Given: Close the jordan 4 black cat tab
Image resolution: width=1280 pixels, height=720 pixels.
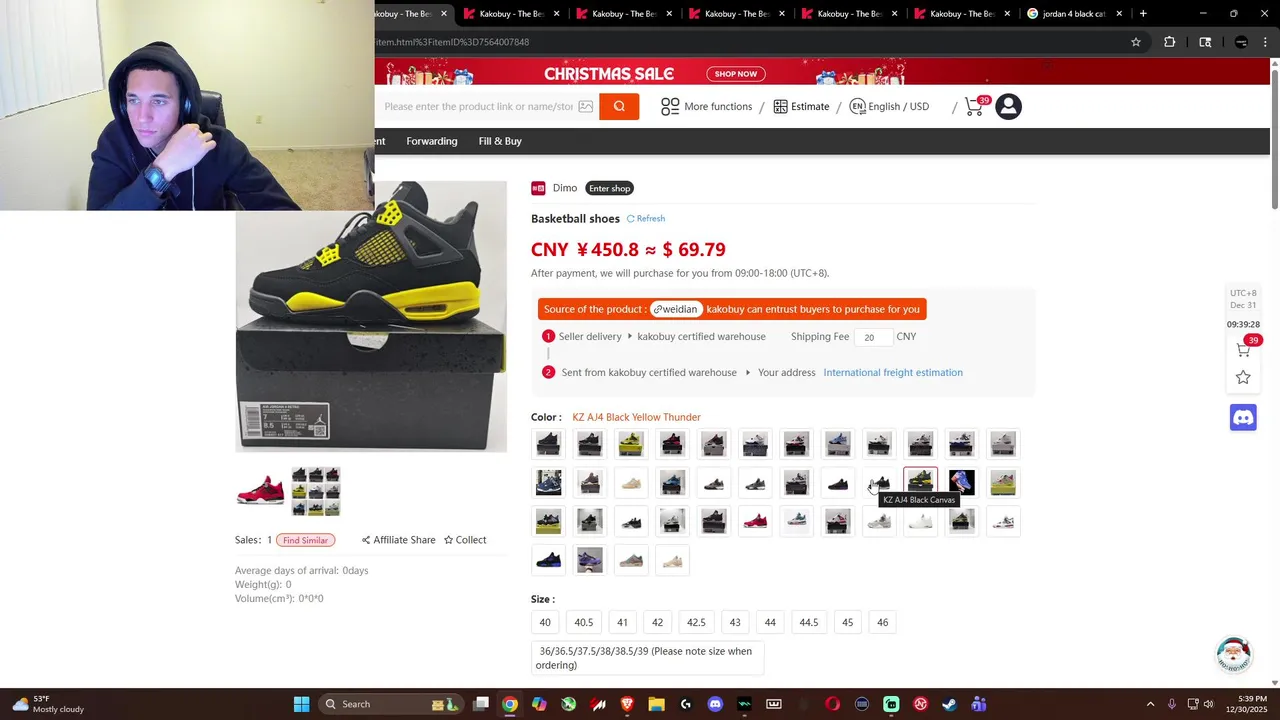Looking at the screenshot, I should (1119, 14).
